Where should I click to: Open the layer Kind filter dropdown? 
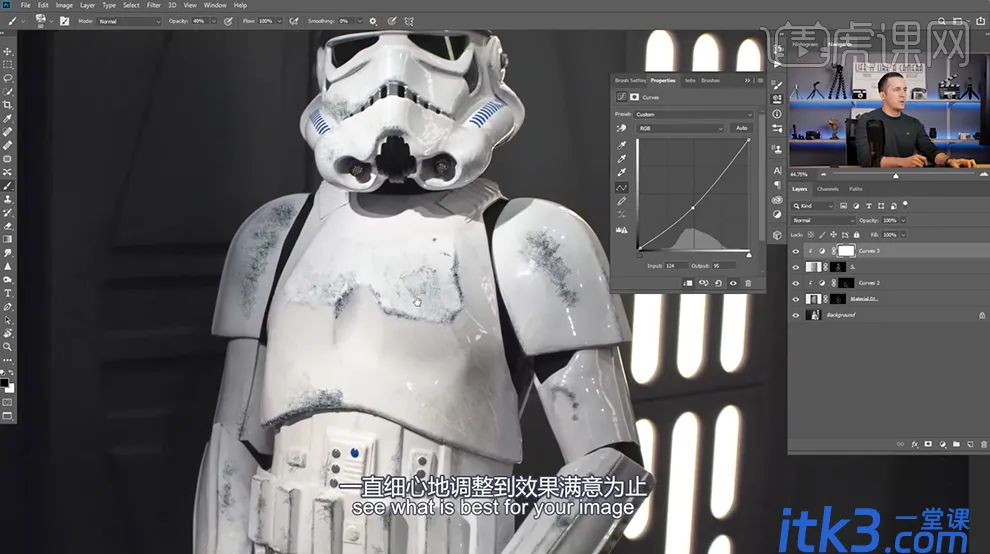point(813,206)
